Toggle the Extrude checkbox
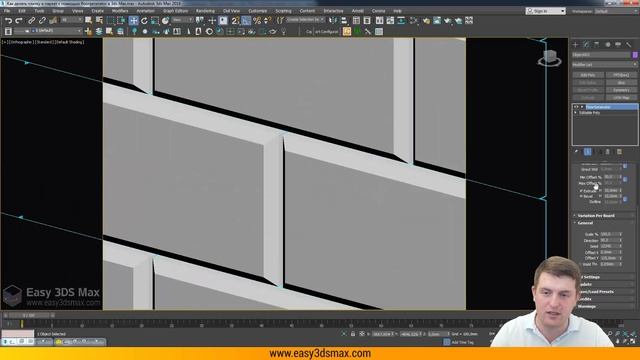The width and height of the screenshot is (640, 360). [x=581, y=191]
